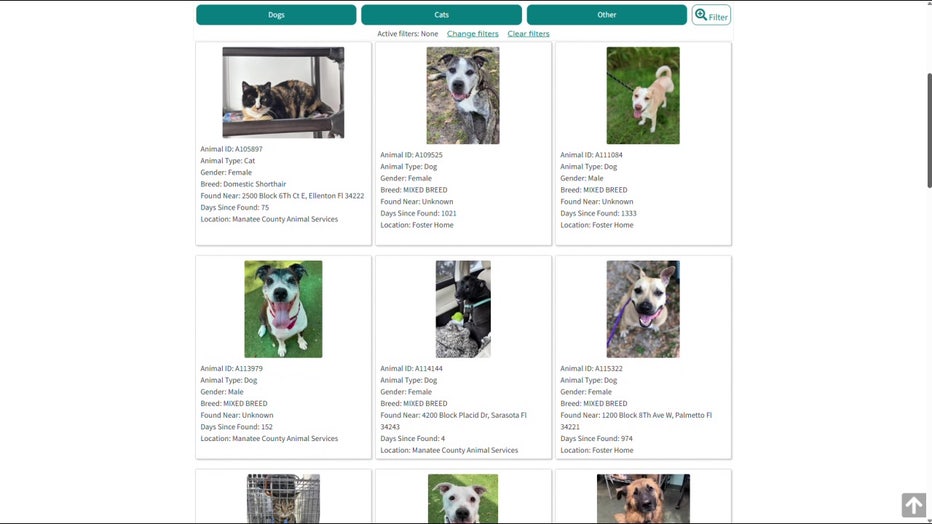This screenshot has width=932, height=524.
Task: Open the Change filters link
Action: (473, 34)
